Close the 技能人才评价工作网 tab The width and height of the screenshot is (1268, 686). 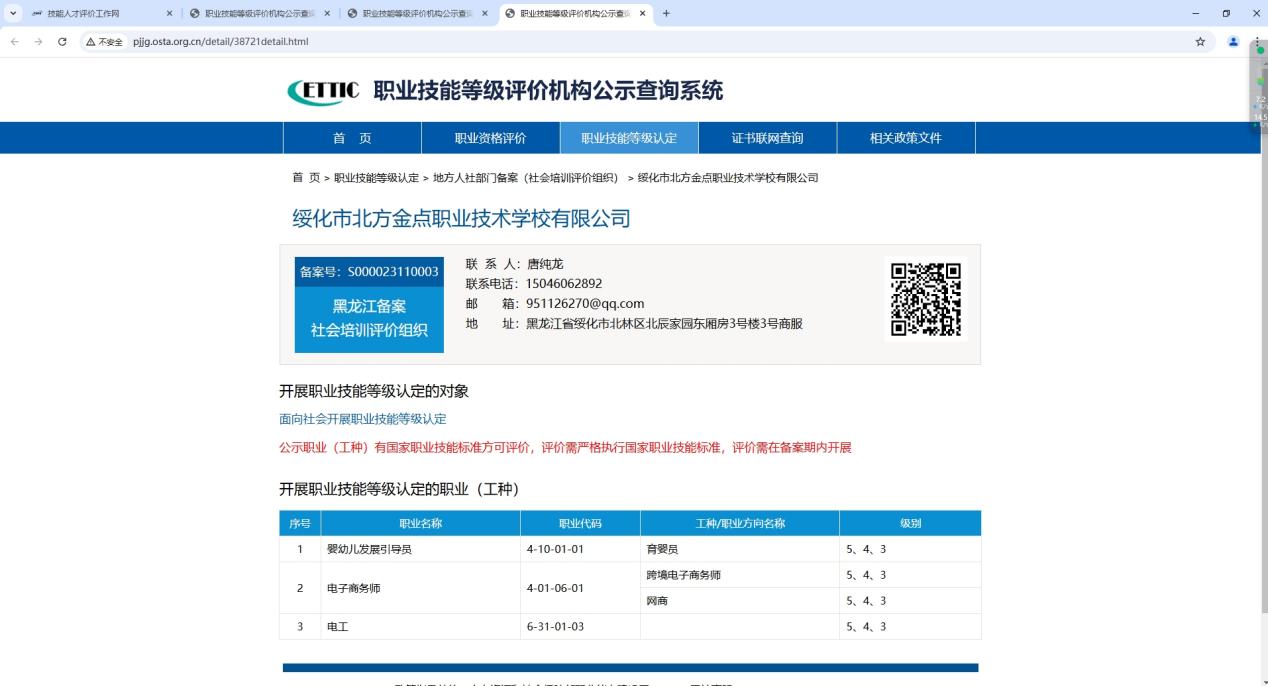click(x=169, y=13)
